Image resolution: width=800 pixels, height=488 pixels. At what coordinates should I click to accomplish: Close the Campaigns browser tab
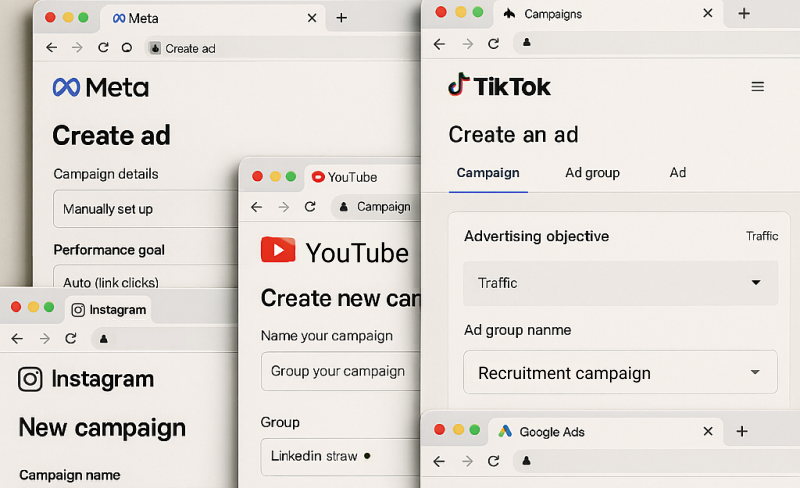point(708,13)
